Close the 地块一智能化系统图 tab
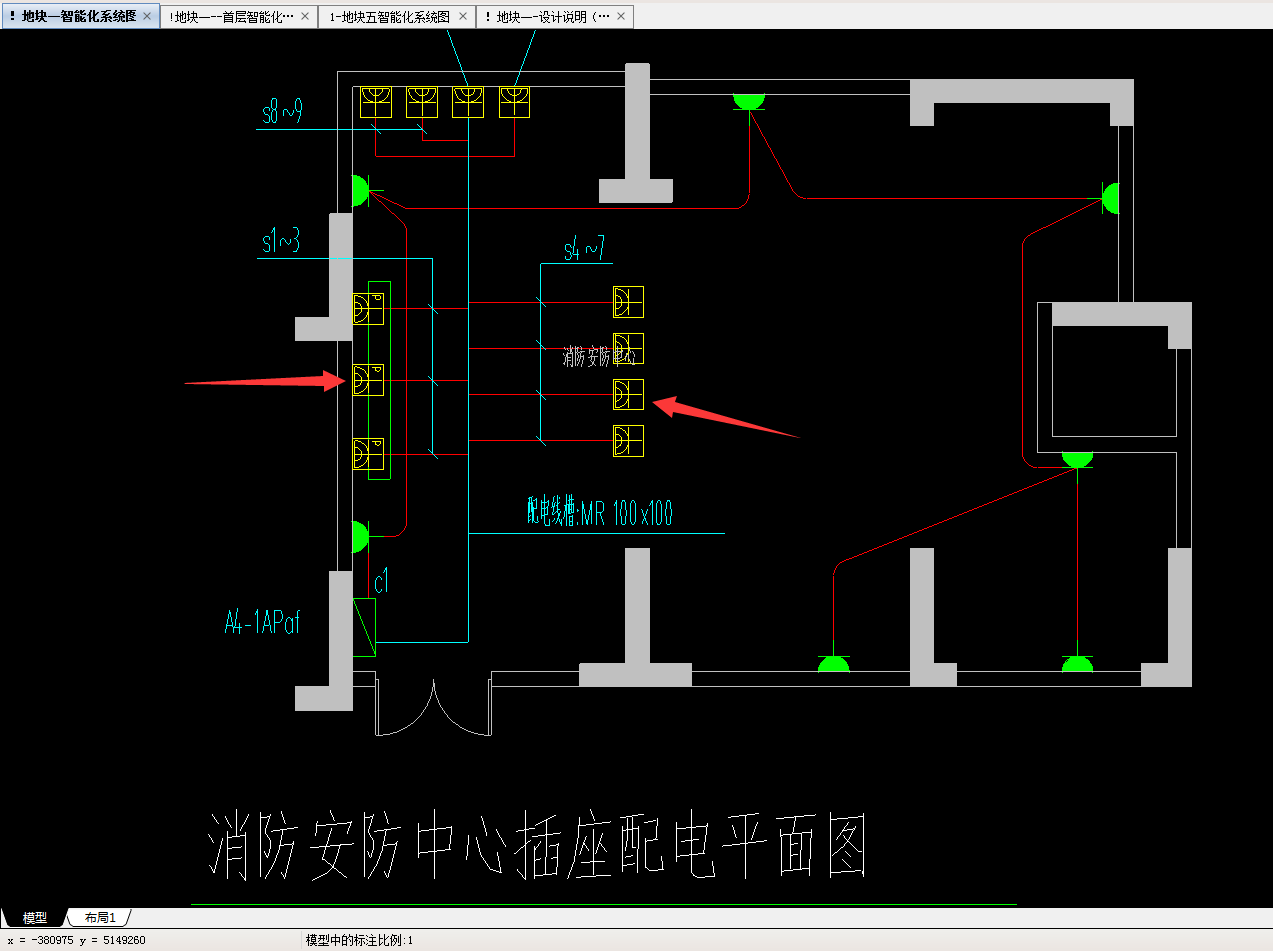Viewport: 1273px width, 951px height. pyautogui.click(x=147, y=16)
